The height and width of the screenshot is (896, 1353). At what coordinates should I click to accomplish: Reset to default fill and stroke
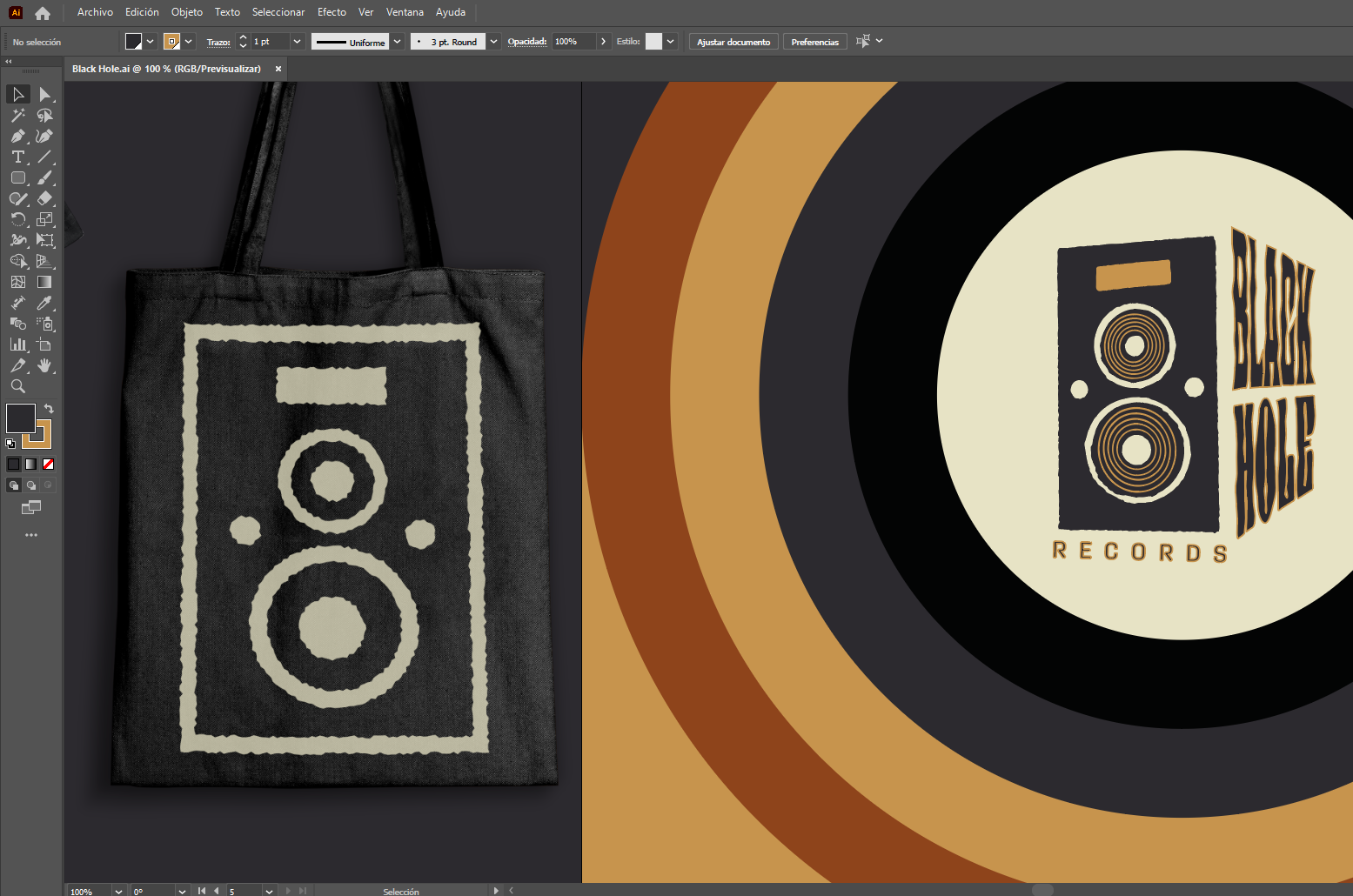coord(10,444)
